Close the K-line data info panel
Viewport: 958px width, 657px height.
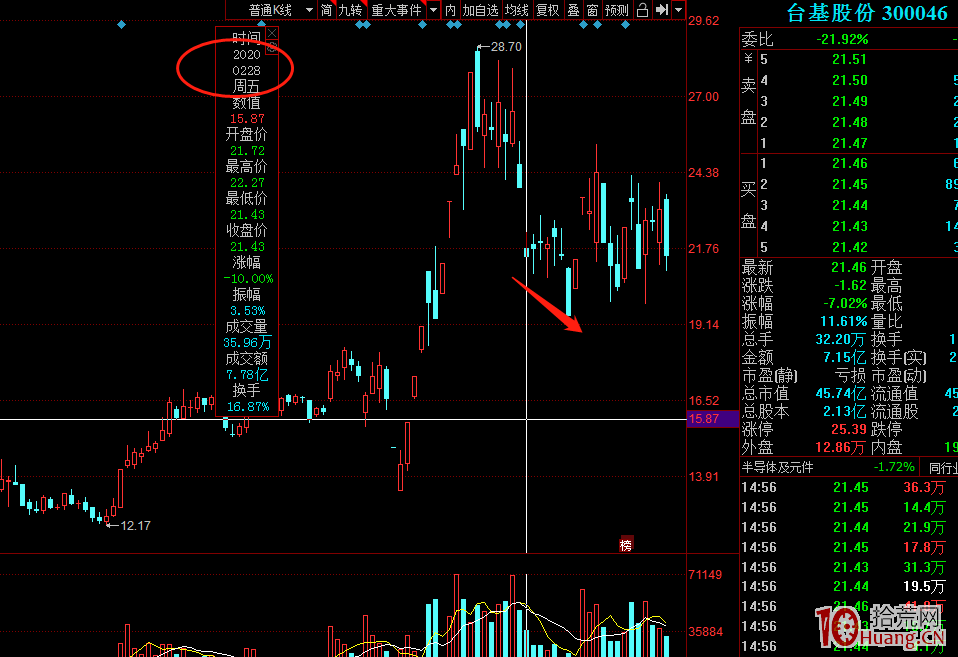click(272, 33)
